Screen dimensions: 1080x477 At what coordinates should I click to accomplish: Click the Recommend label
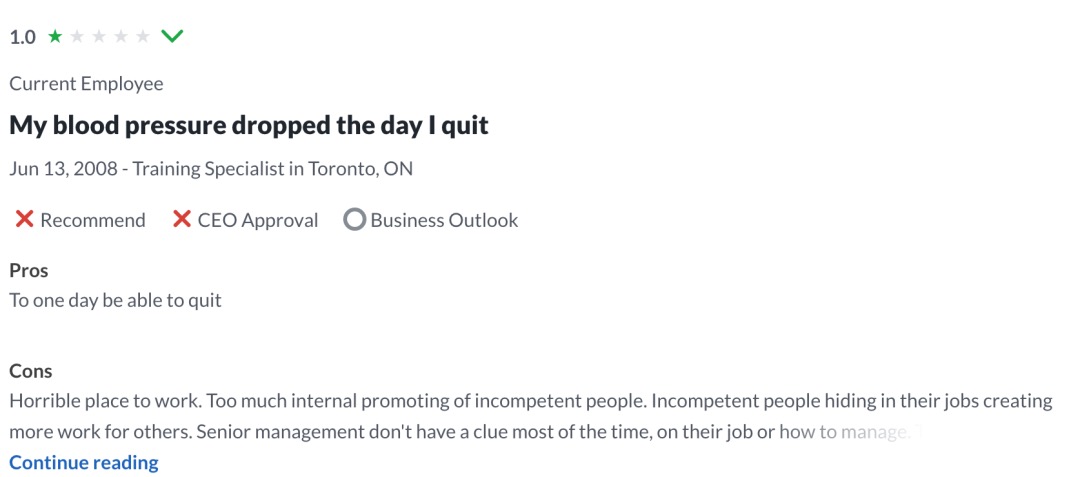[x=93, y=220]
